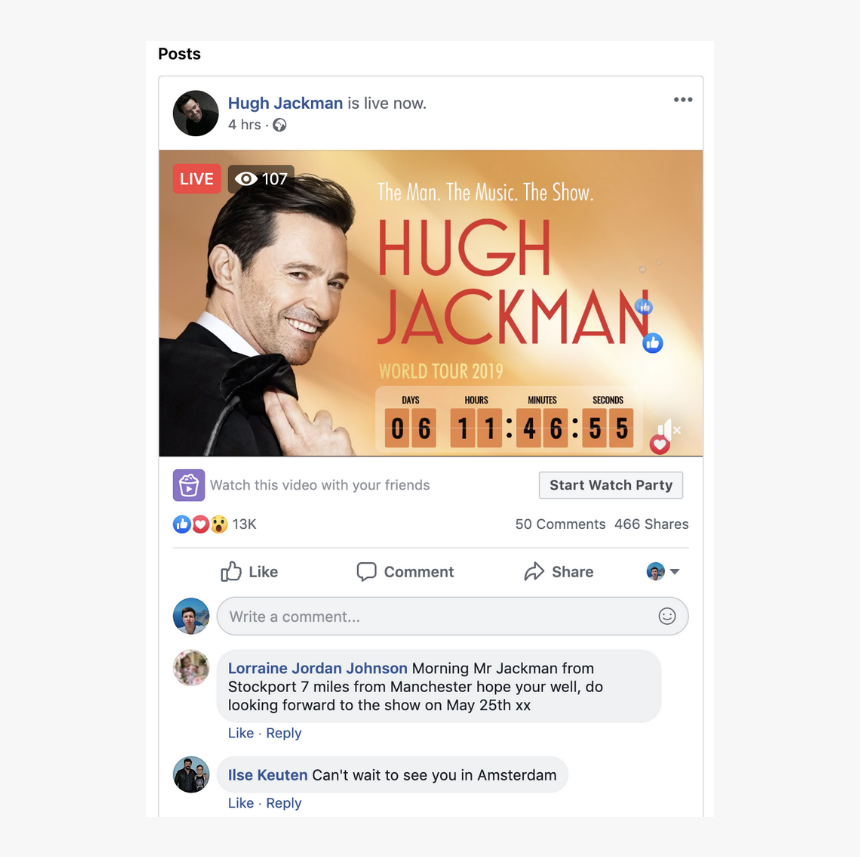Click the Posts section heading
860x857 pixels.
pyautogui.click(x=179, y=54)
